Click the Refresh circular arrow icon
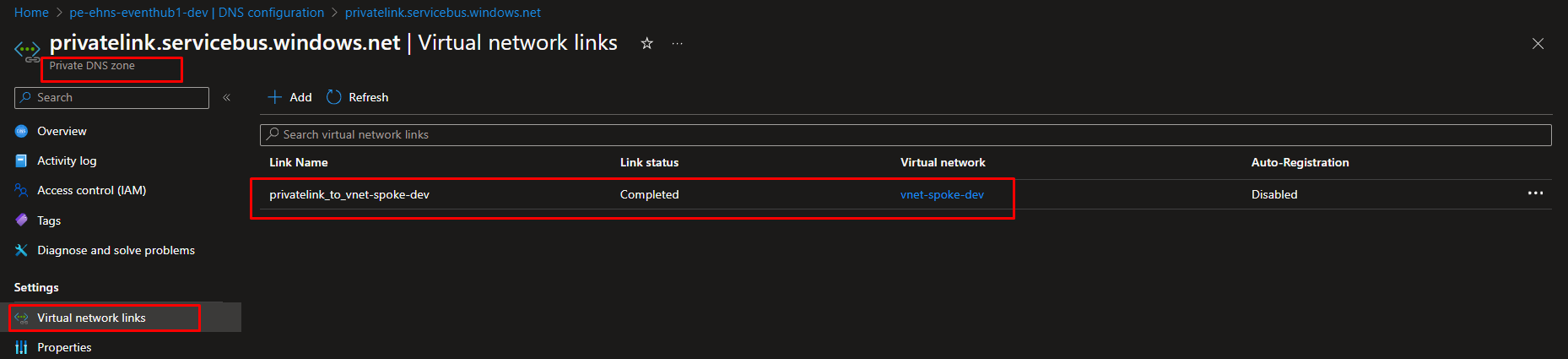Viewport: 1568px width, 359px height. (x=334, y=97)
